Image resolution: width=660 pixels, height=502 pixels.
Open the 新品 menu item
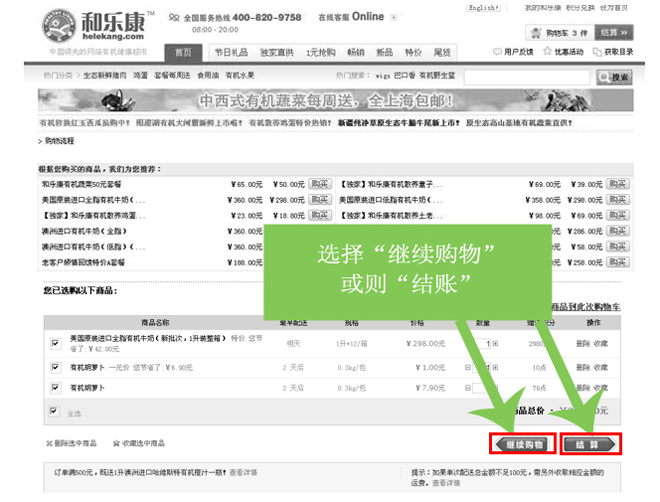click(x=384, y=52)
